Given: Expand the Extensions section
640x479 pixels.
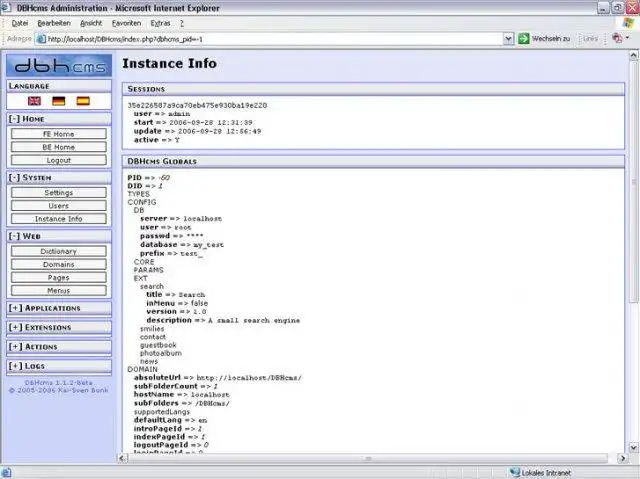Looking at the screenshot, I should [x=16, y=327].
